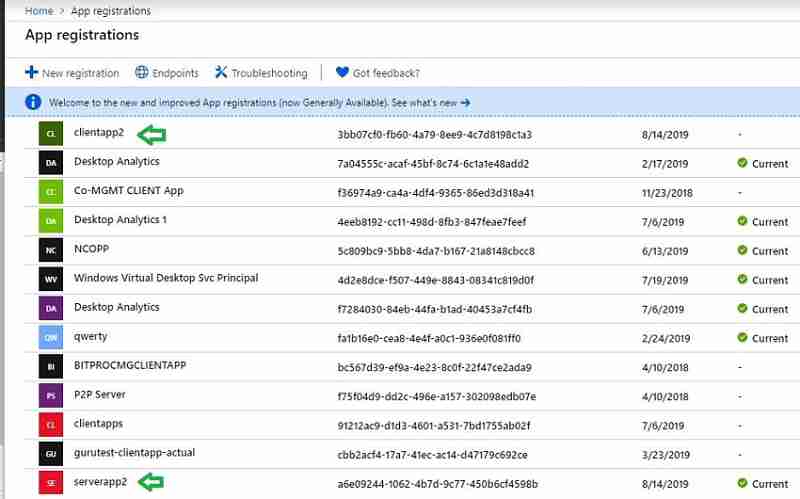Image resolution: width=800 pixels, height=499 pixels.
Task: Click the Windows Virtual Desktop Svc Principal icon
Action: 51,279
